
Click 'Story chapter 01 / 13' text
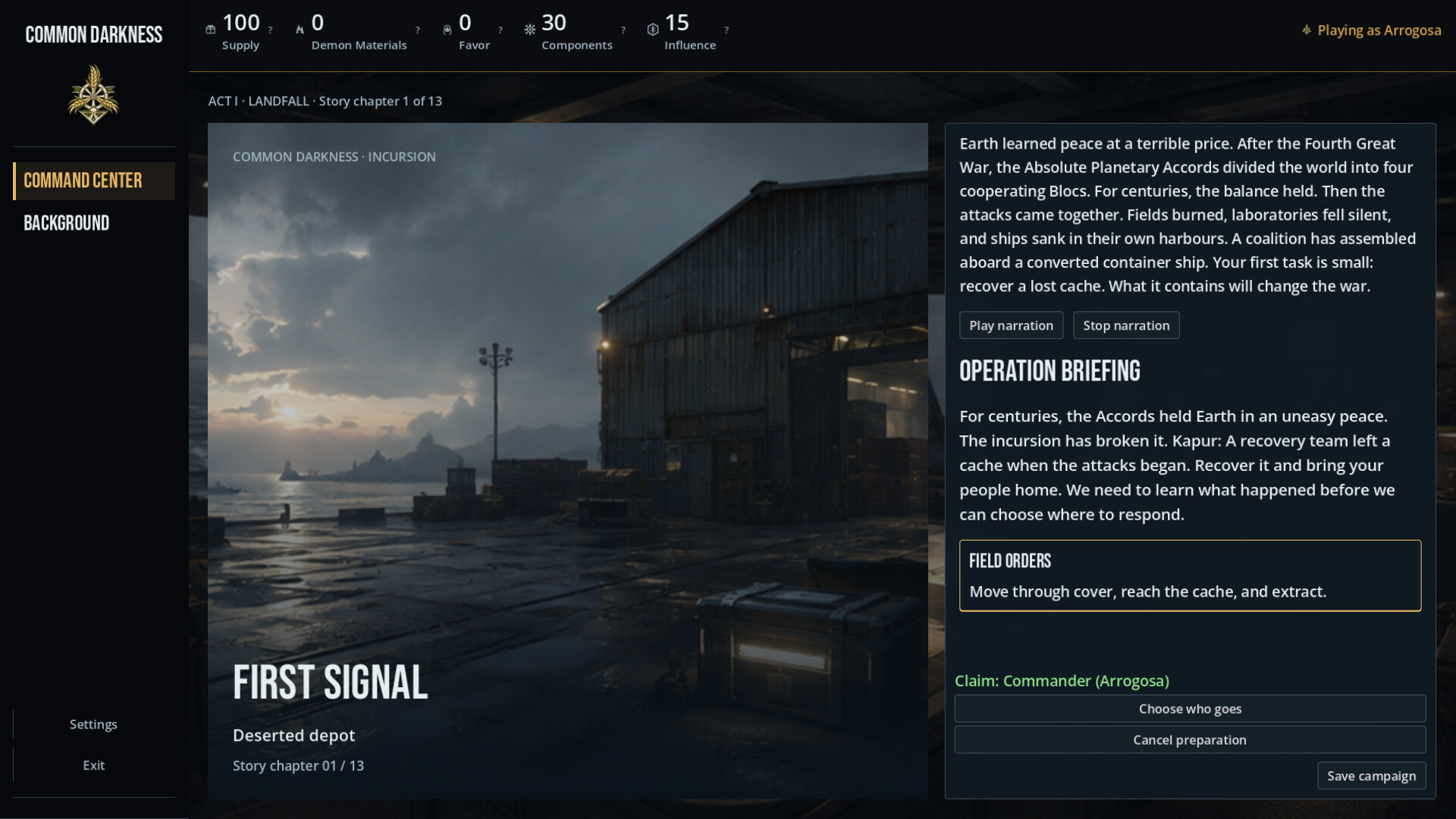tap(298, 766)
